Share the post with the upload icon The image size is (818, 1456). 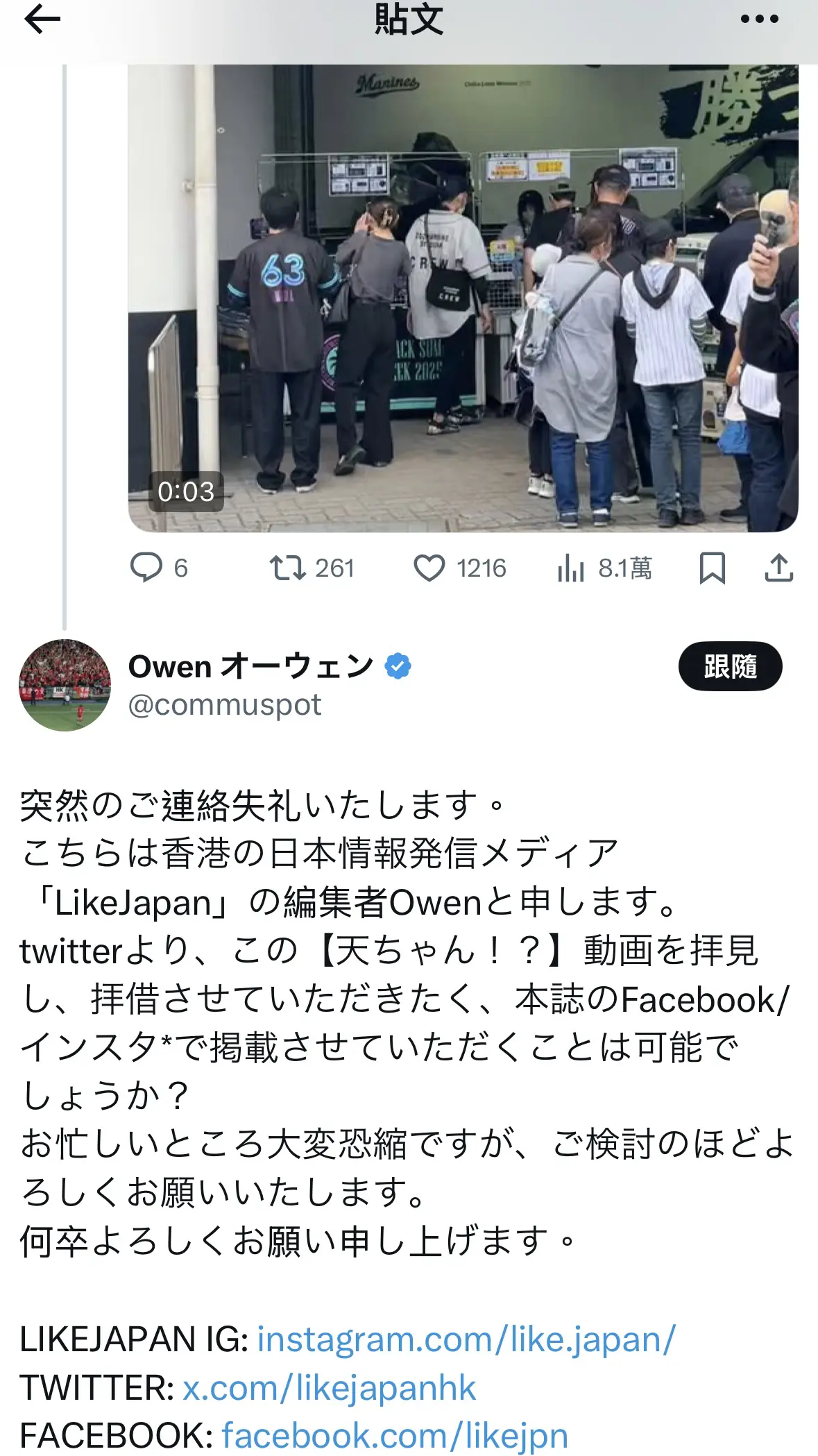point(778,568)
